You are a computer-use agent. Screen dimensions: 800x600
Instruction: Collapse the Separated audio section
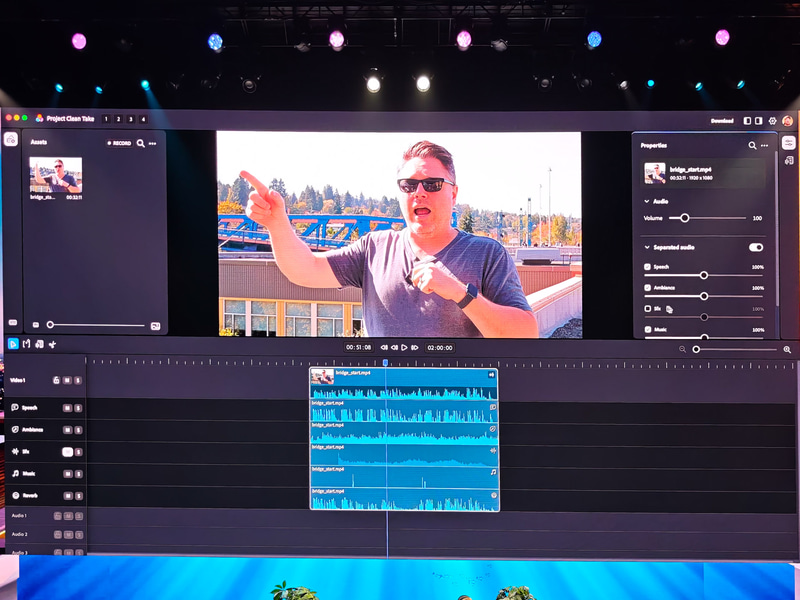pos(647,247)
